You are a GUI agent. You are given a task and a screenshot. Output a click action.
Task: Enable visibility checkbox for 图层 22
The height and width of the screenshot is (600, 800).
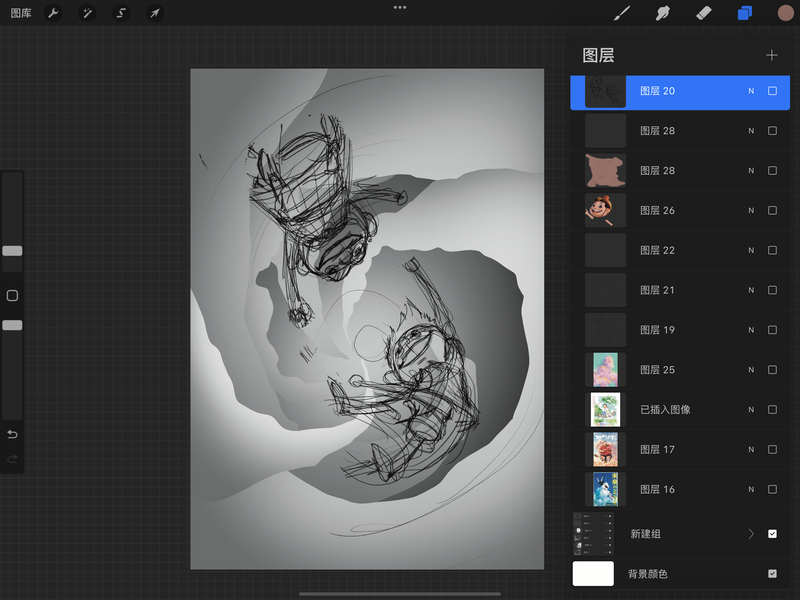pyautogui.click(x=772, y=250)
